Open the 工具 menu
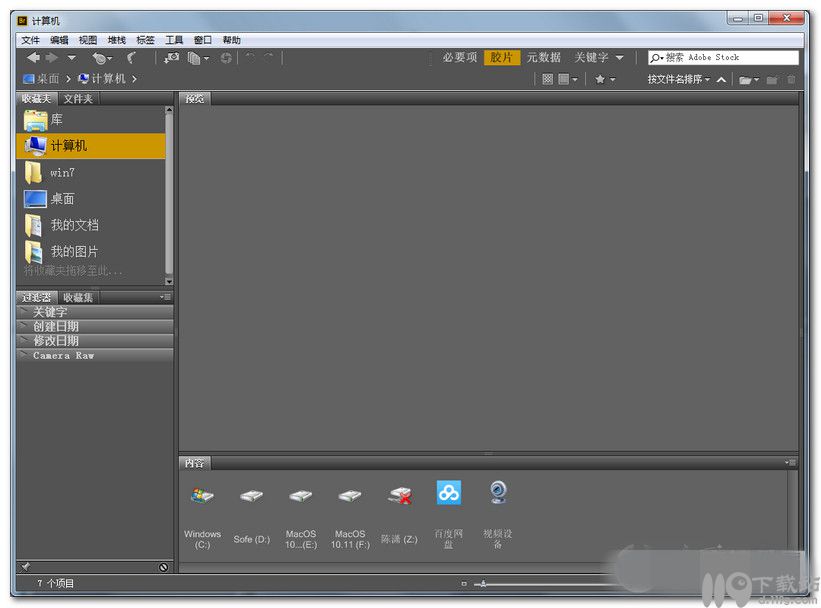Screen dimensions: 821x608 174,40
